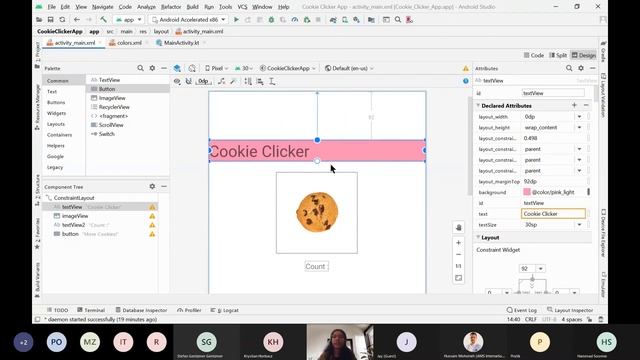Viewport: 640px width, 360px height.
Task: Switch the editor to Design view
Action: click(584, 55)
